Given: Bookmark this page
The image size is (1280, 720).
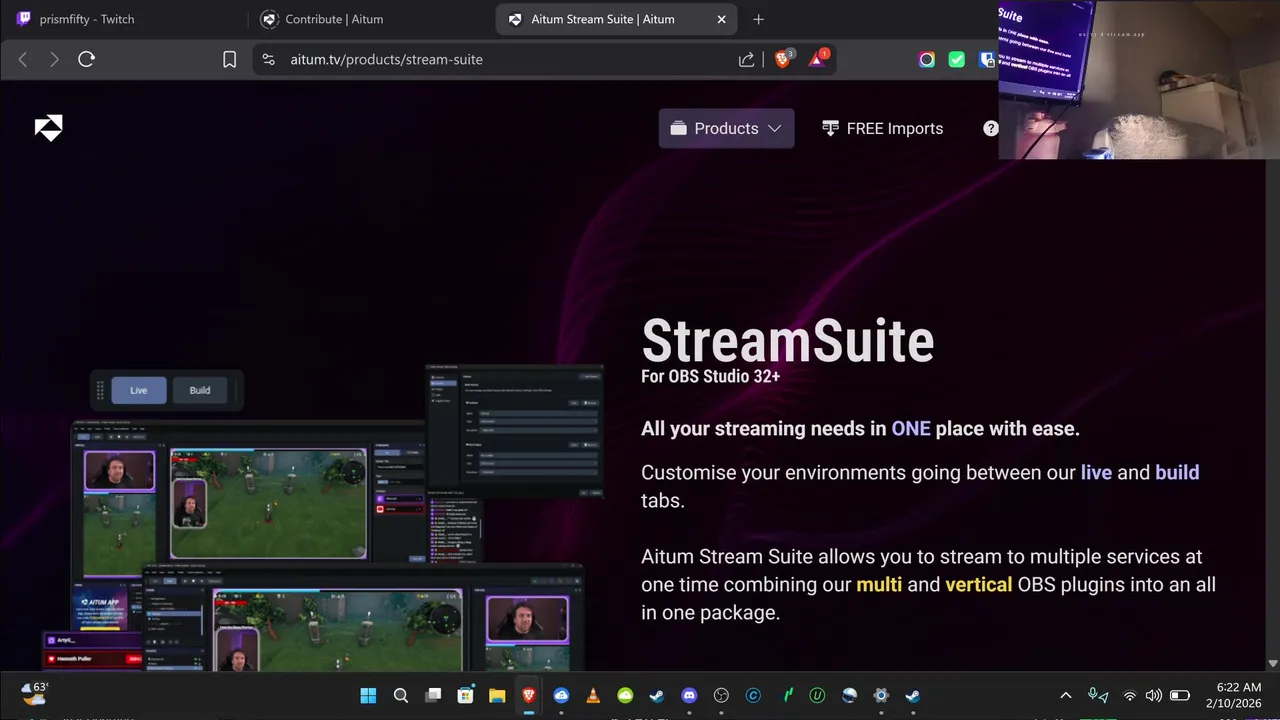Looking at the screenshot, I should (x=229, y=59).
